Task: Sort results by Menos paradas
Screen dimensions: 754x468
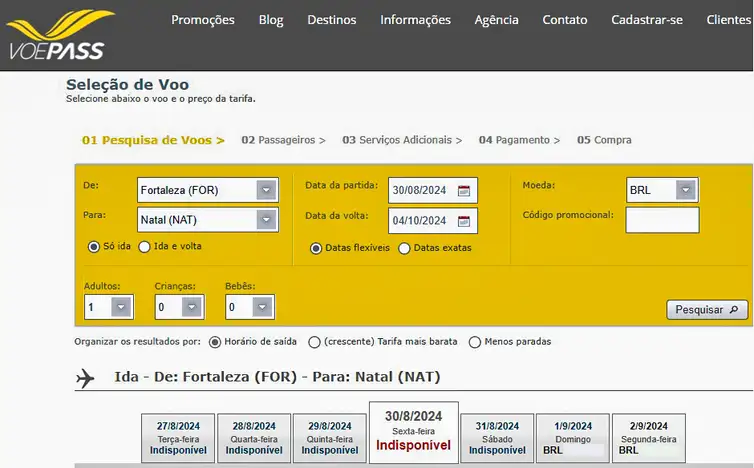Action: pyautogui.click(x=475, y=342)
